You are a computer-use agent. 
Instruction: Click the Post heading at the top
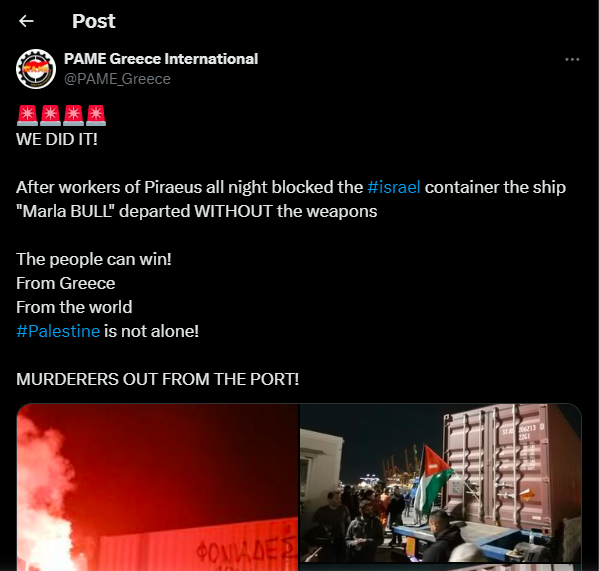[94, 21]
